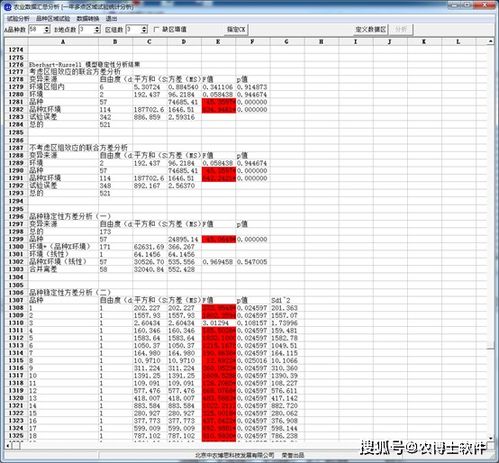Select column header A
Viewport: 499px width, 463px height.
click(63, 42)
